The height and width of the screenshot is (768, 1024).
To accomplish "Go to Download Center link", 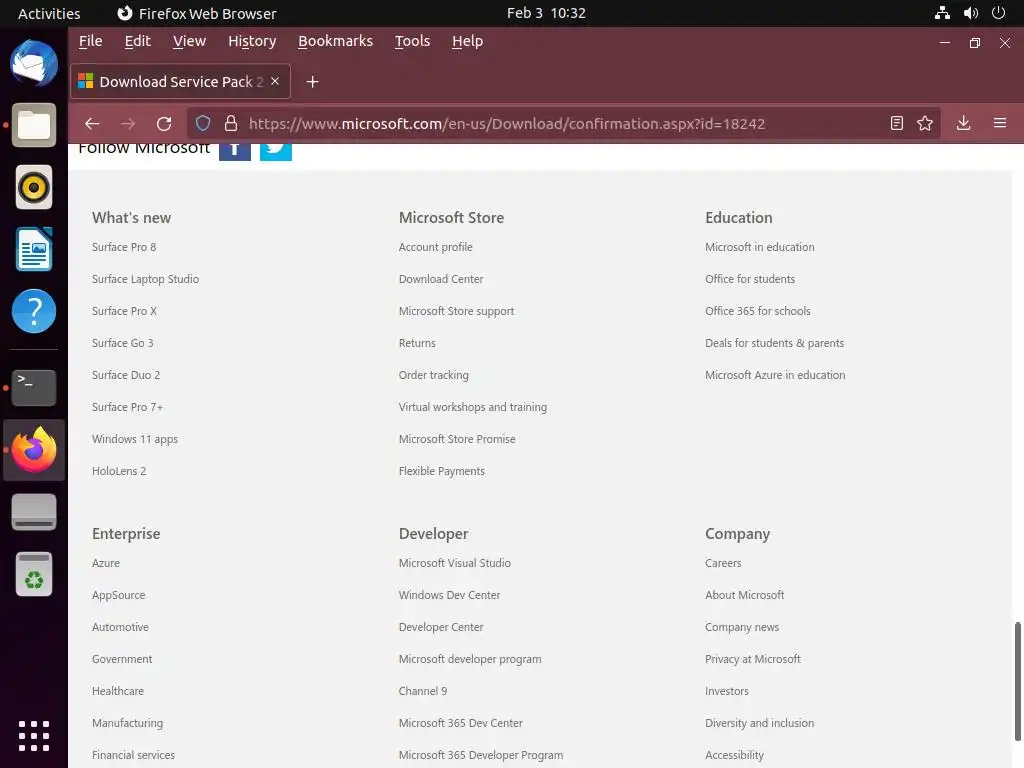I will tap(441, 279).
